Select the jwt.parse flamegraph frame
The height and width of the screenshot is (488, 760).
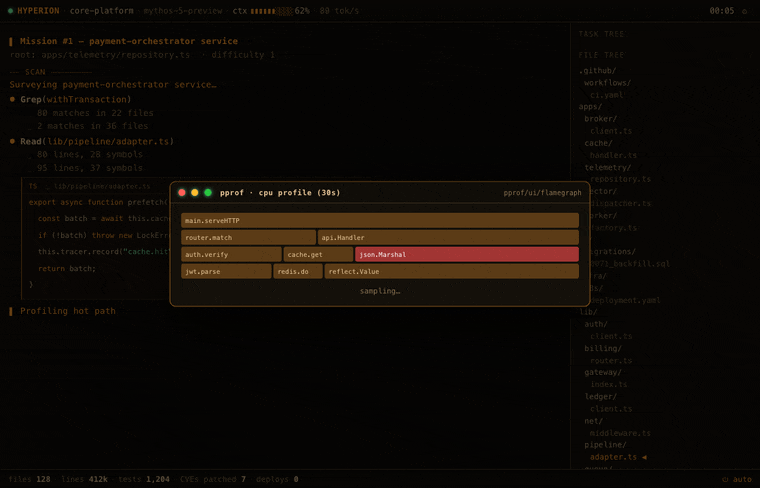coord(226,271)
